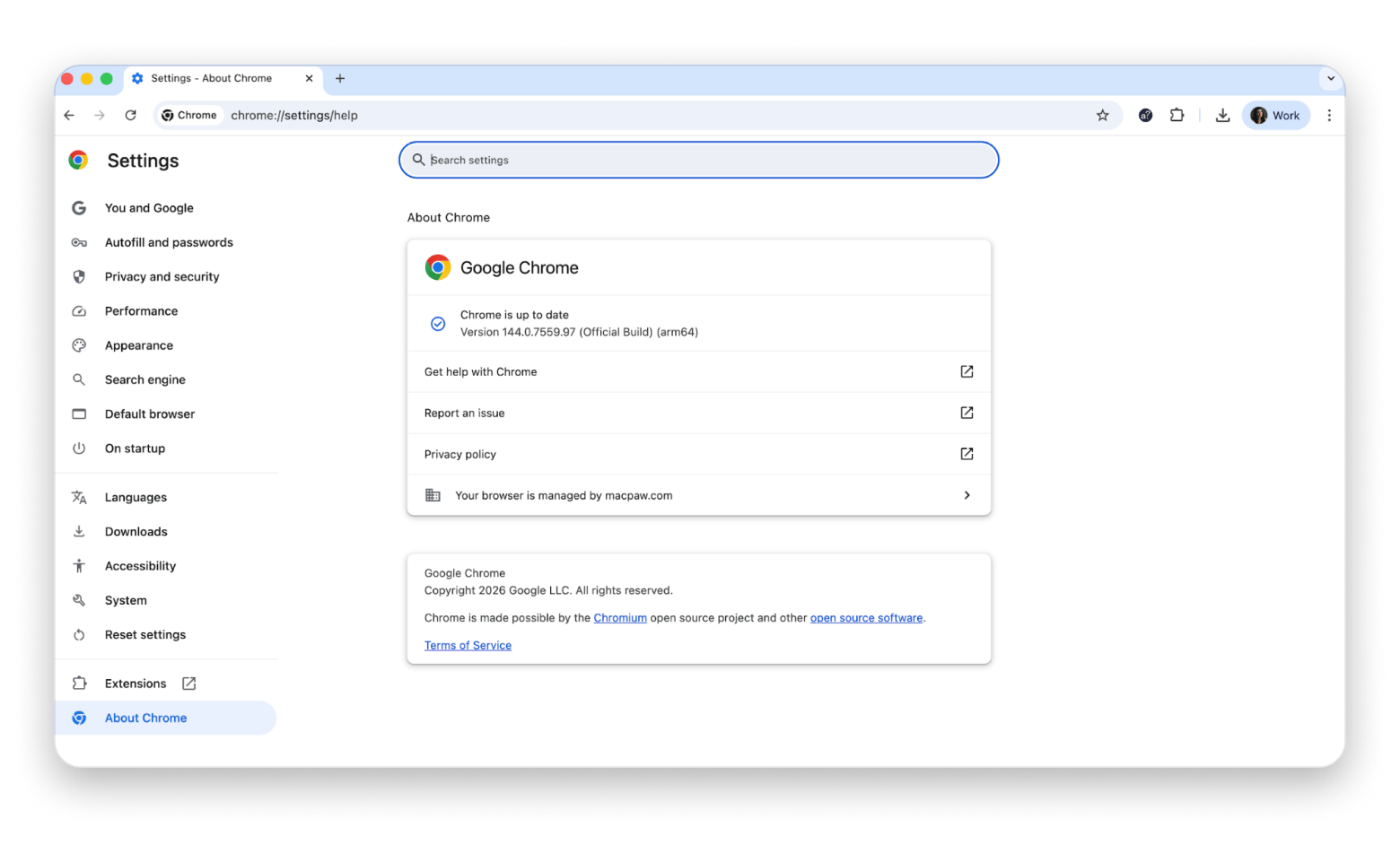This screenshot has height=845, width=1400.
Task: Click the Chrome site info chip in address bar
Action: 189,115
